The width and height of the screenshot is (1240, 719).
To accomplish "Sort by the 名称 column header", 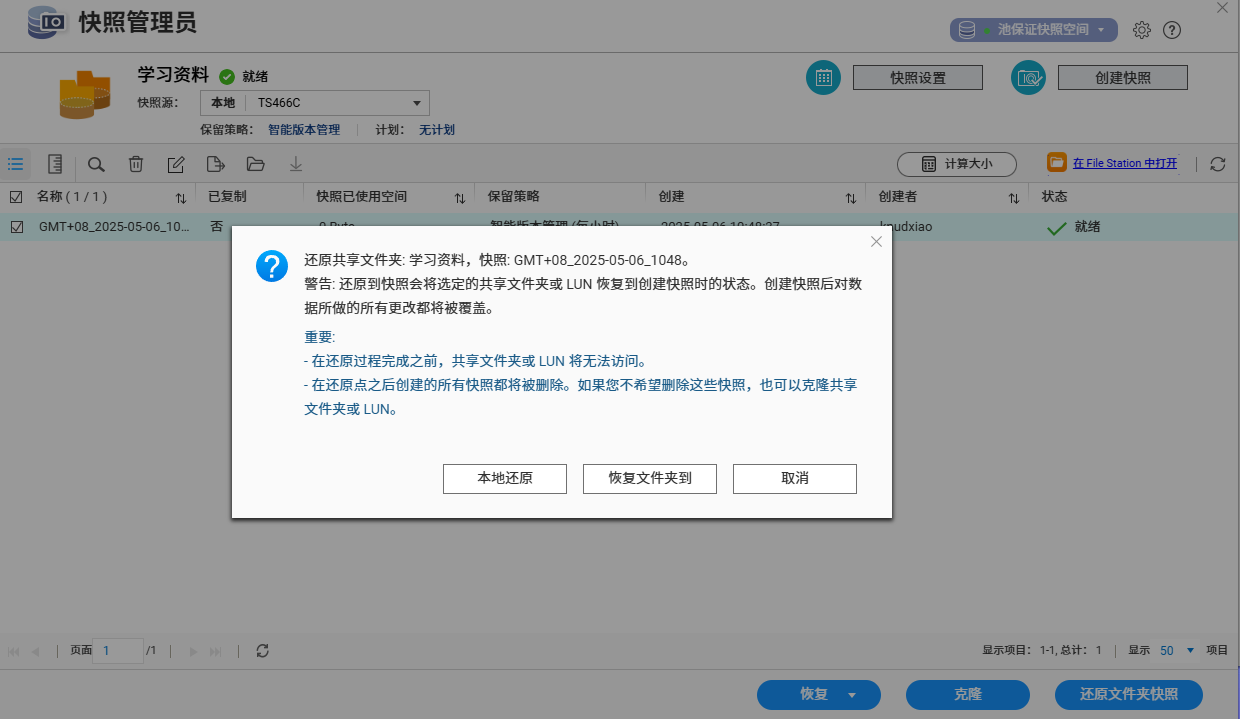I will coord(72,197).
